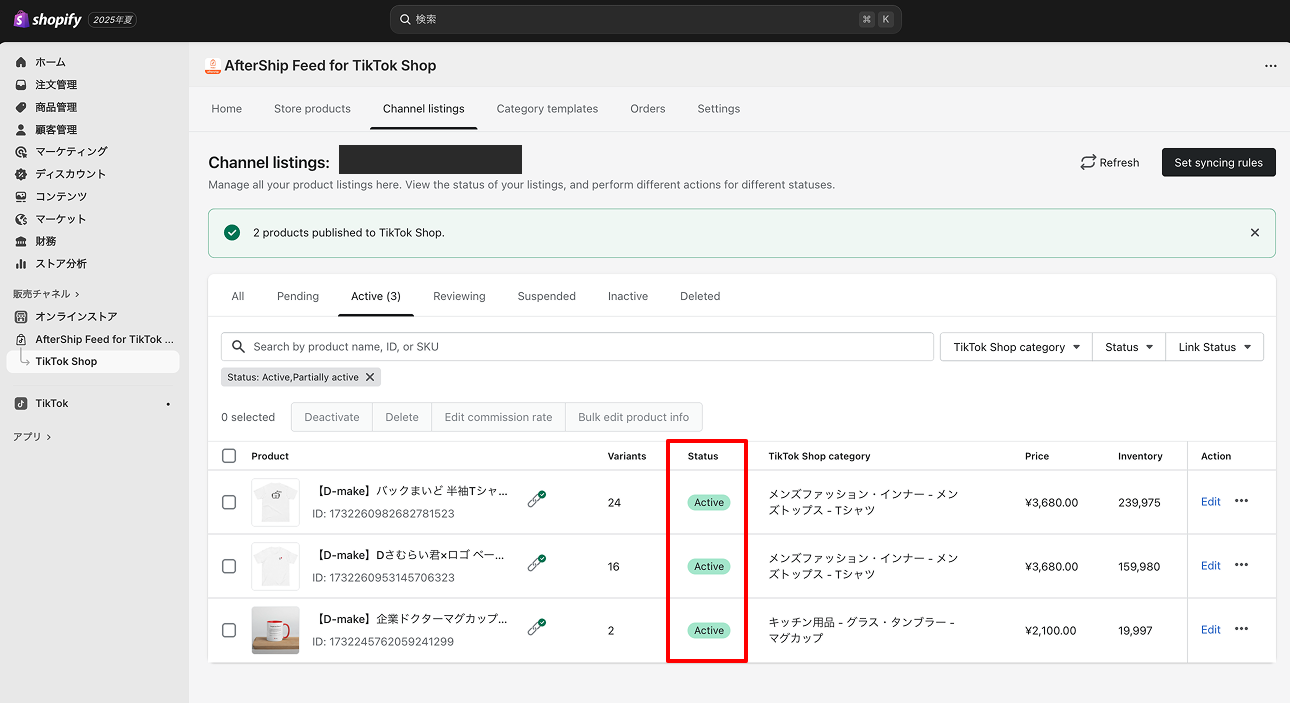Open more actions for first product row
Viewport: 1290px width, 703px height.
click(x=1241, y=501)
